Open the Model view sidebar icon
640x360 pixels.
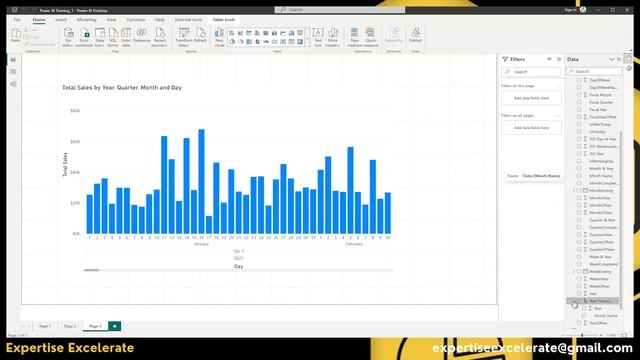(x=13, y=84)
